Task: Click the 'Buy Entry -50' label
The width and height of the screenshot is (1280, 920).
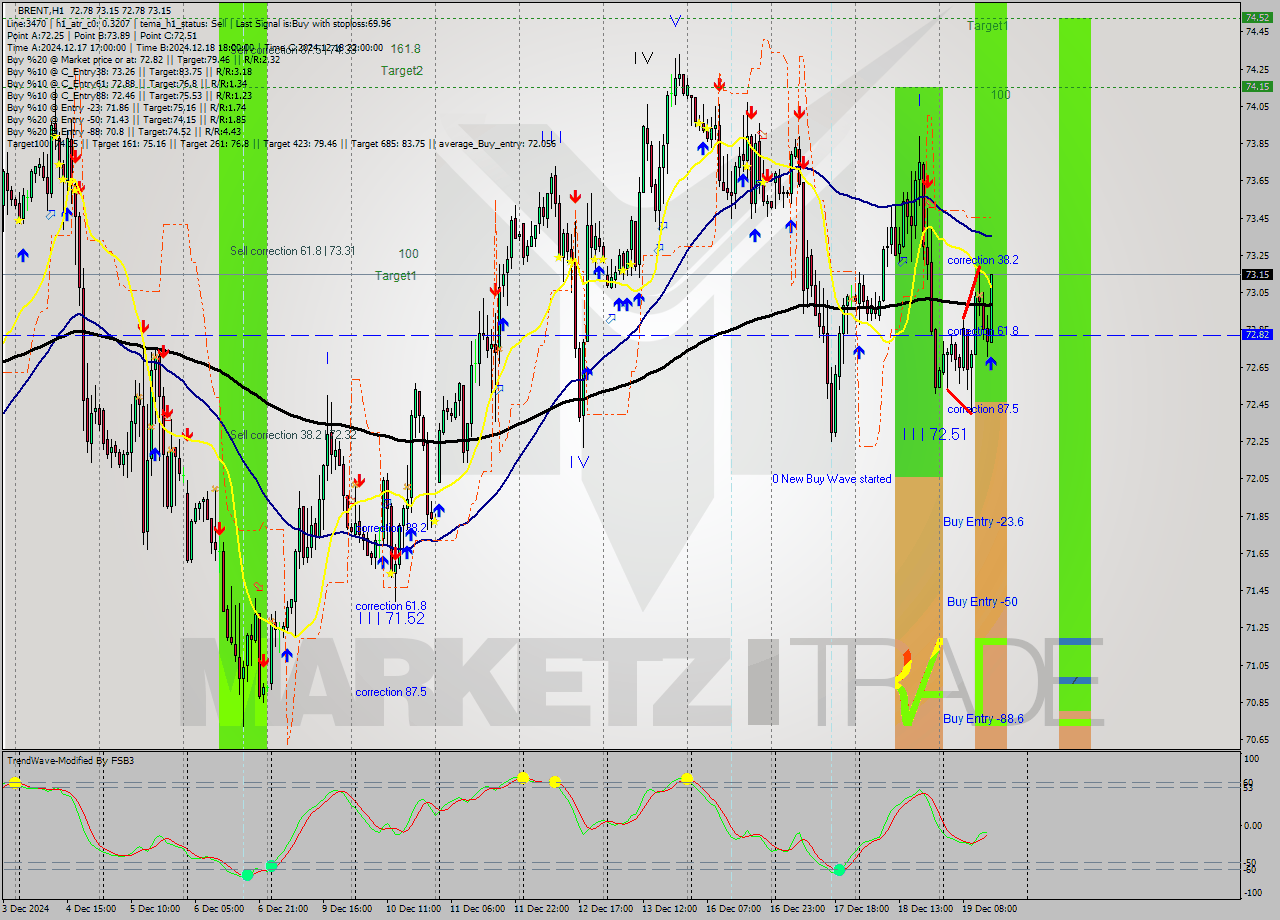Action: (982, 602)
